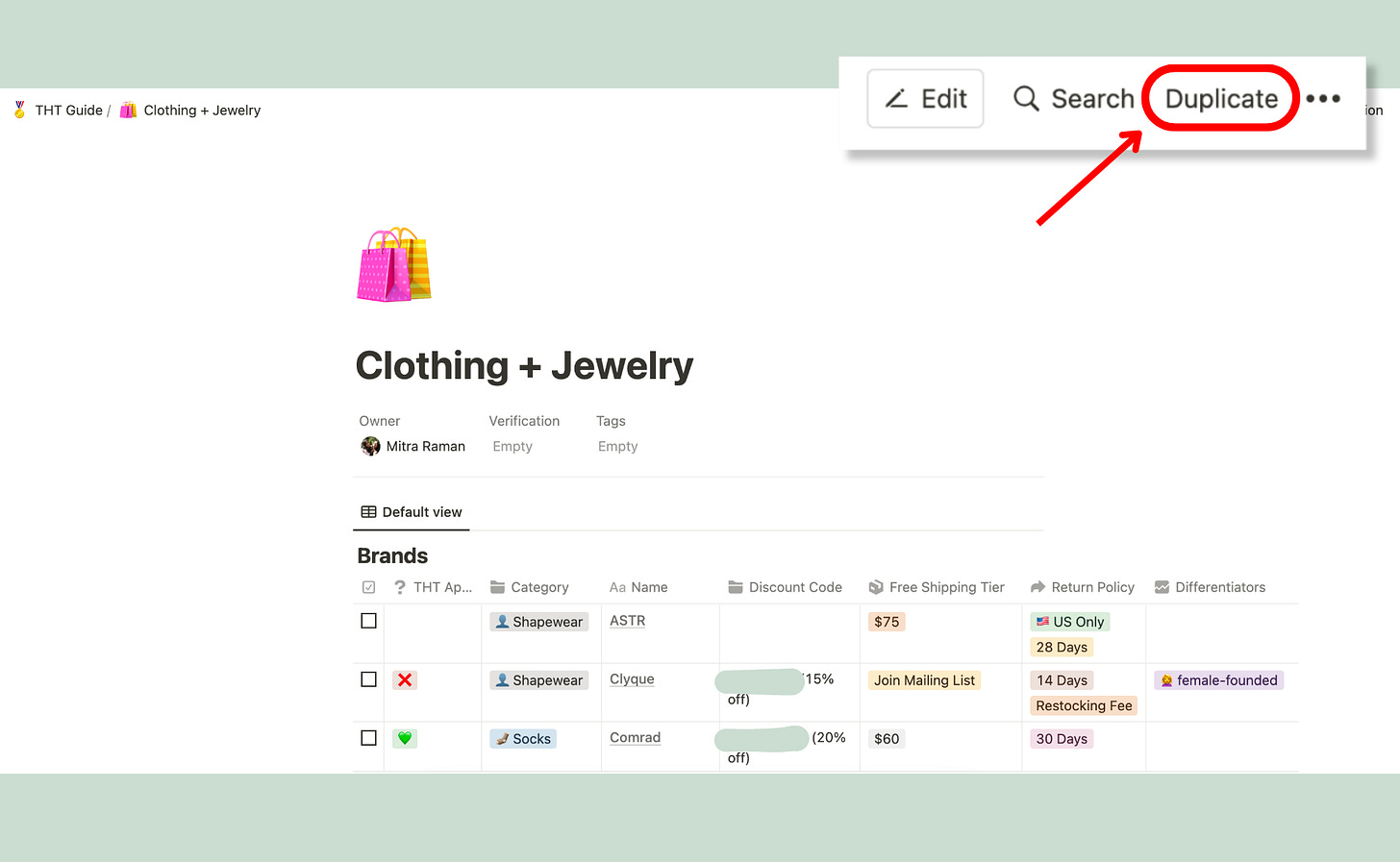Select the Default view tab

point(412,512)
